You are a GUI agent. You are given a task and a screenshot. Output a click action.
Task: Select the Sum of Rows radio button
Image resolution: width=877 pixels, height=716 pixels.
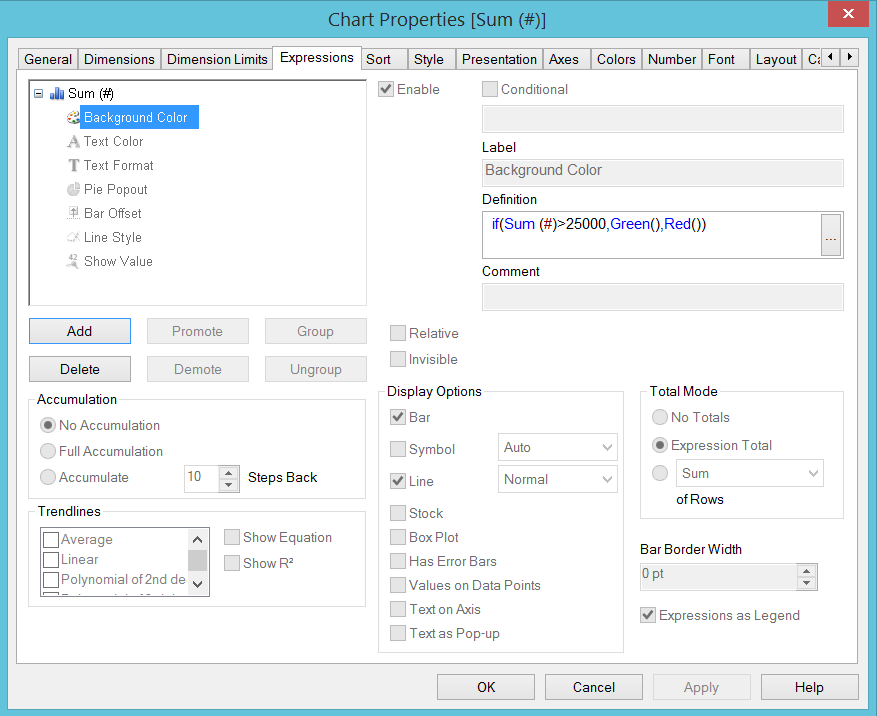660,473
